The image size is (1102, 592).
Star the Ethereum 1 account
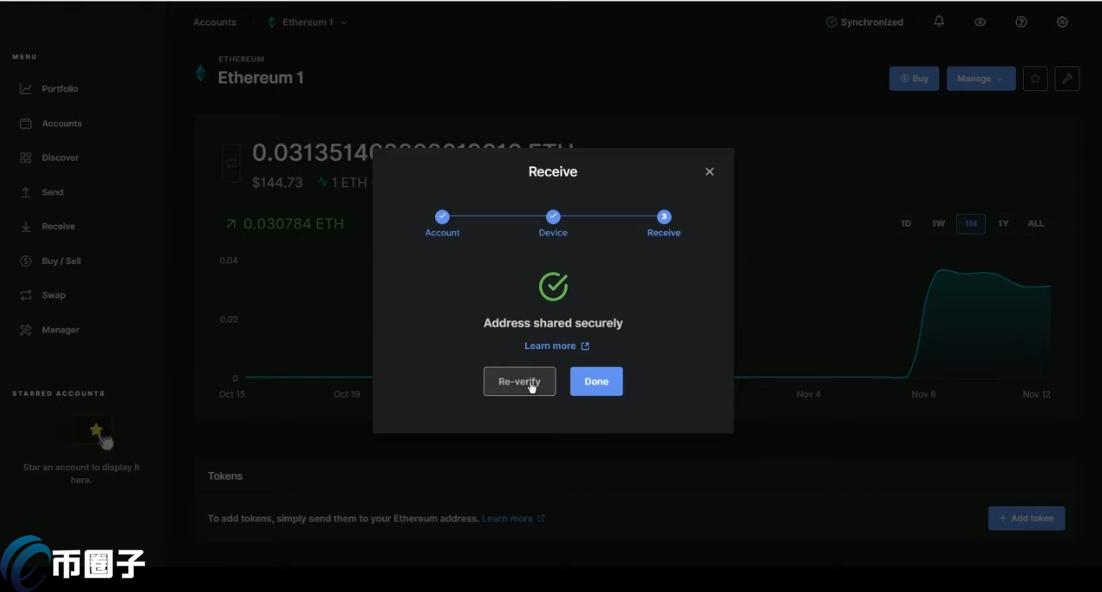coord(1035,79)
